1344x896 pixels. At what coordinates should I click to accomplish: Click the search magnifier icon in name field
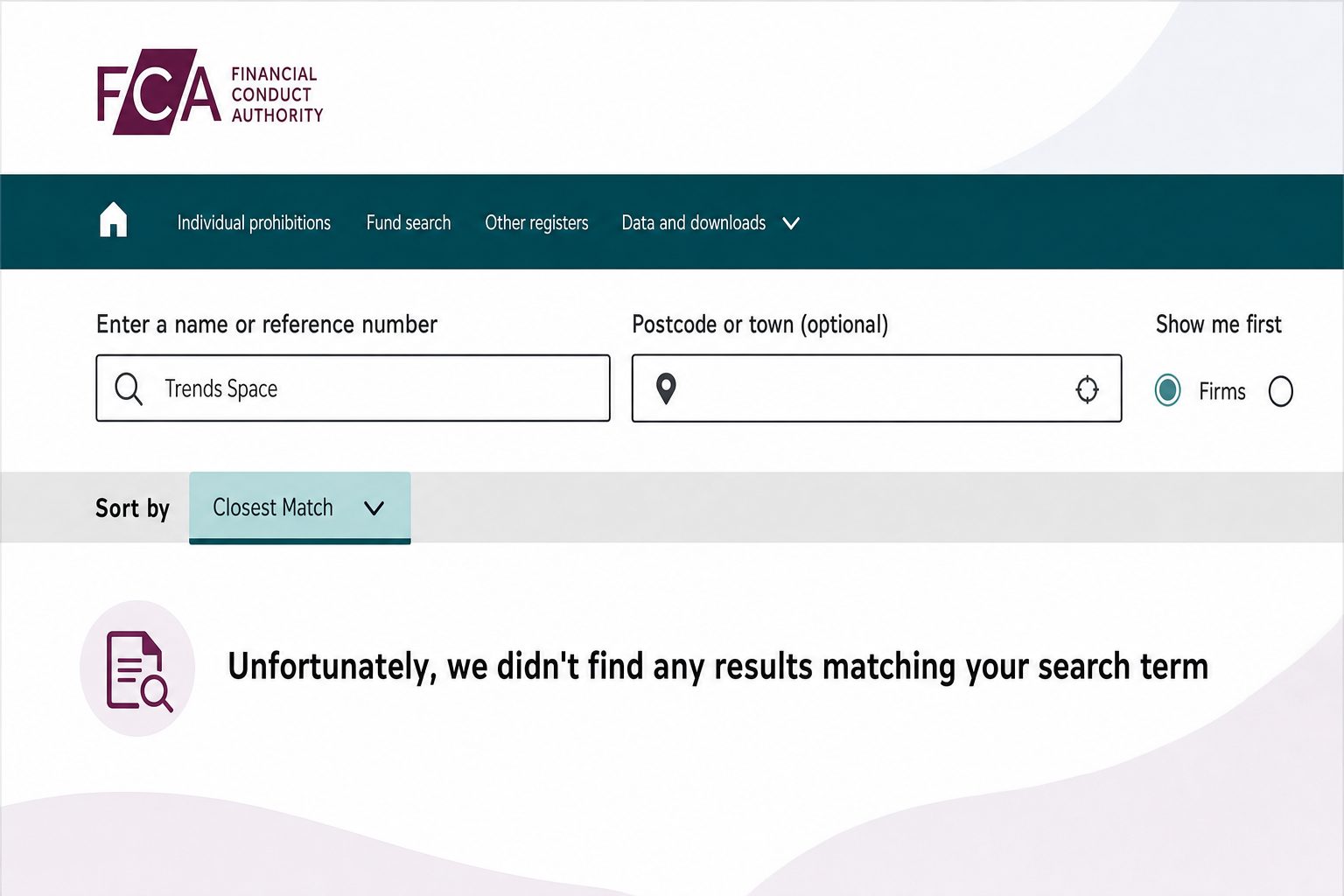[129, 388]
